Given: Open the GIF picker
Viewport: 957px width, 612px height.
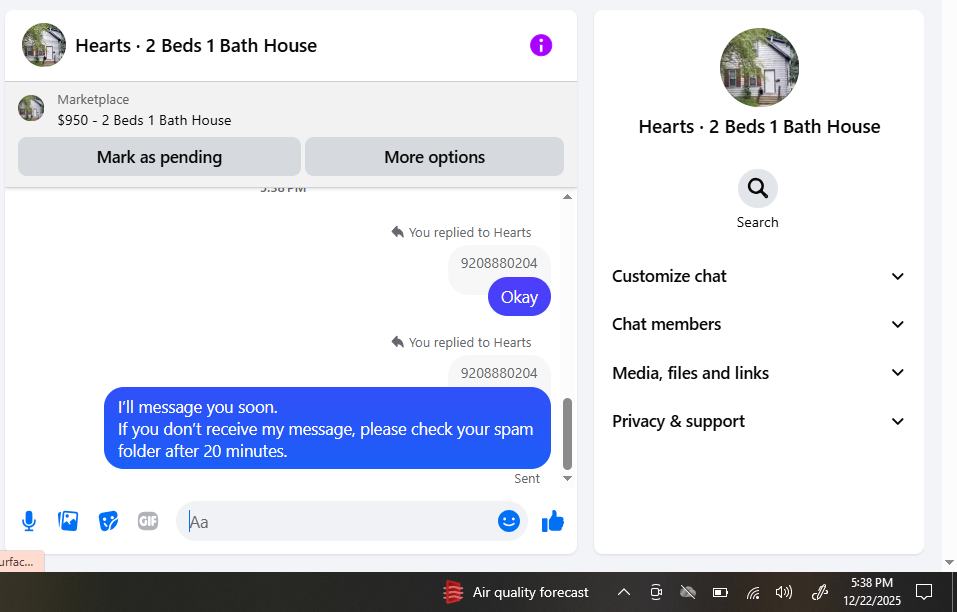Looking at the screenshot, I should (x=148, y=521).
